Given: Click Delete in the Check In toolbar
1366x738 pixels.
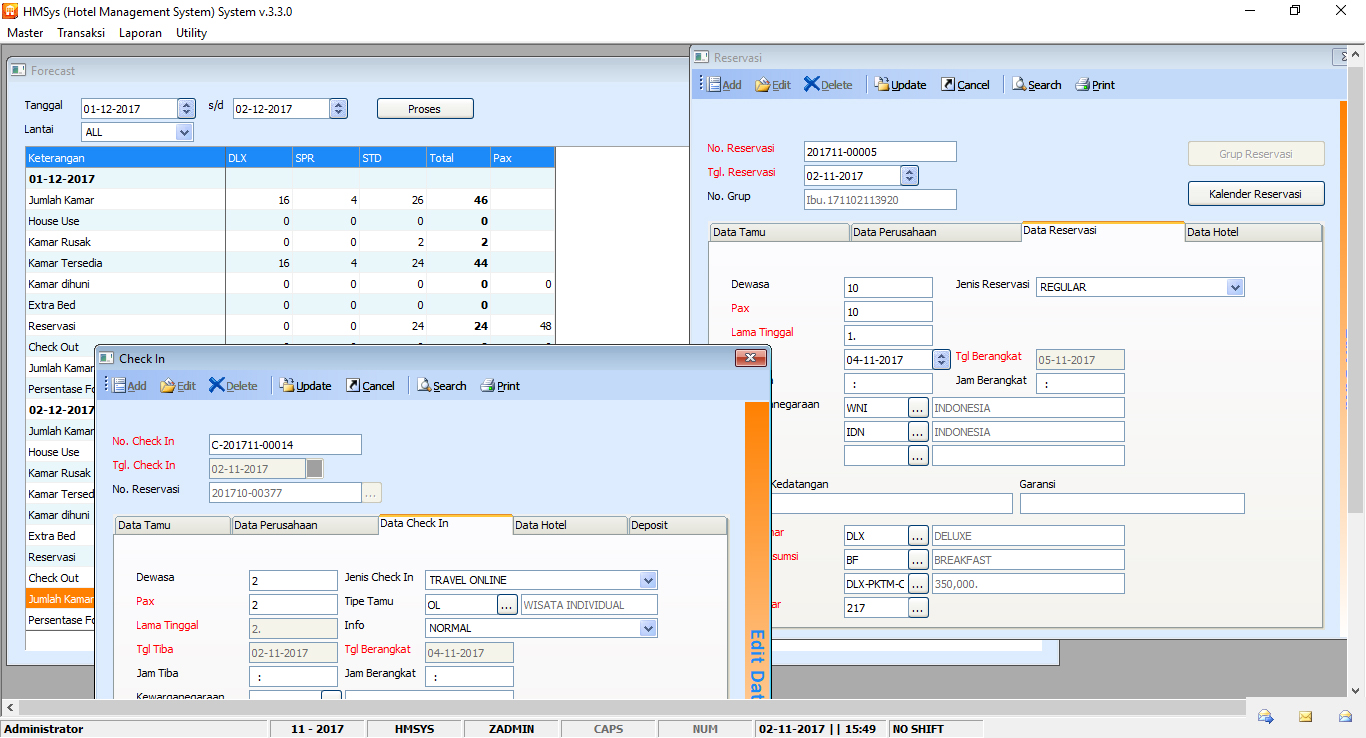Looking at the screenshot, I should (x=233, y=386).
